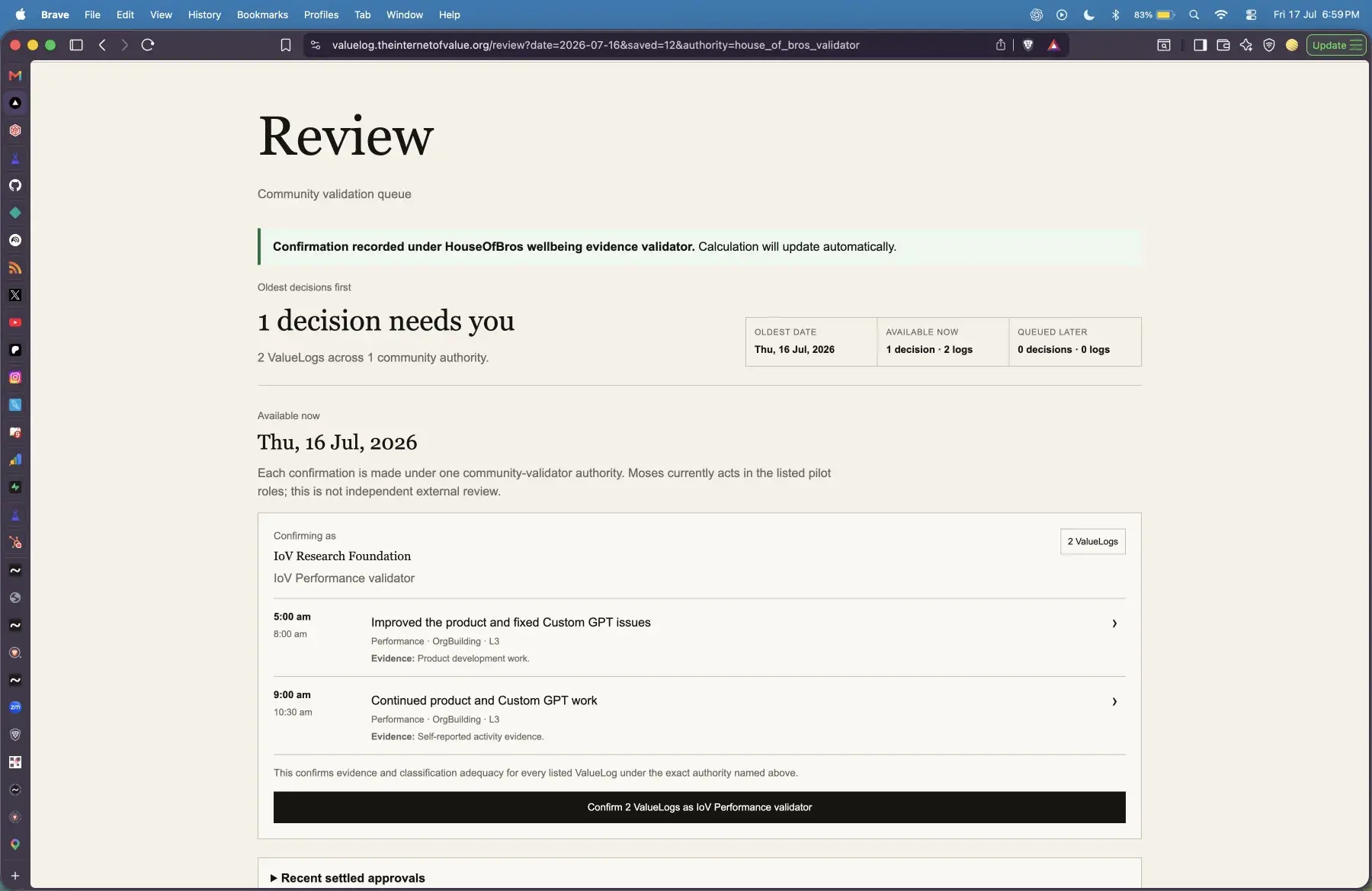
Task: Click the share icon in address bar
Action: point(1001,45)
